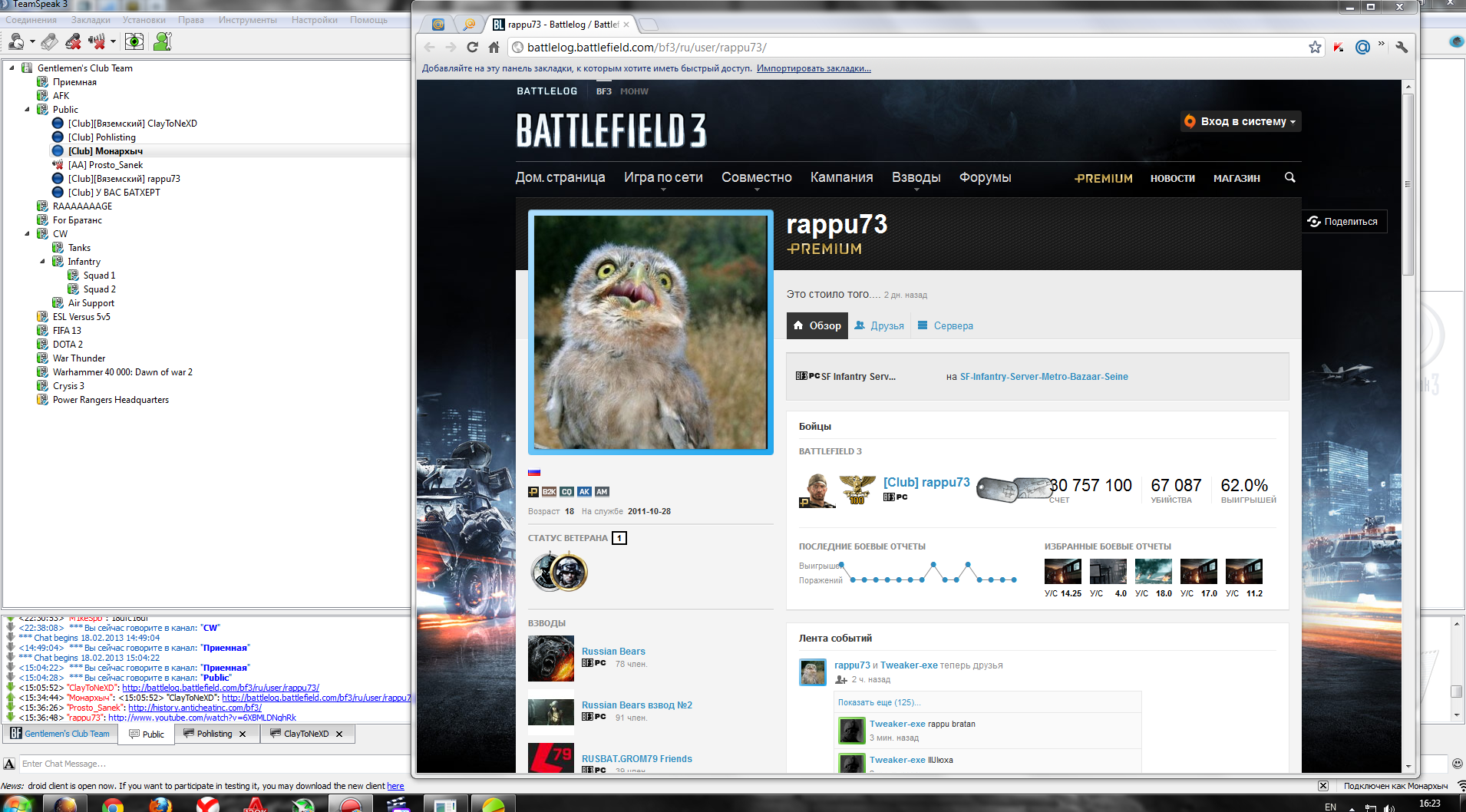The width and height of the screenshot is (1466, 812).
Task: Open the Инструменты menu in TeamSpeak
Action: 247,20
